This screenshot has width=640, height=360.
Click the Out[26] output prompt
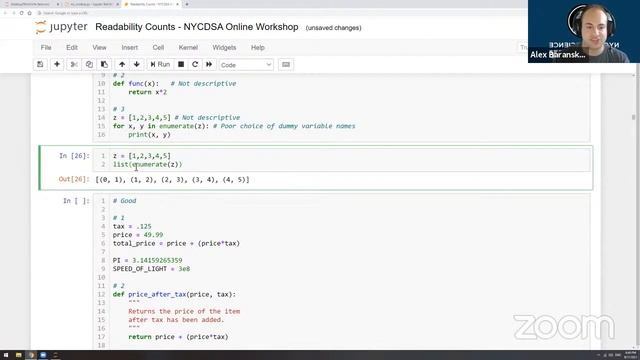tap(74, 179)
